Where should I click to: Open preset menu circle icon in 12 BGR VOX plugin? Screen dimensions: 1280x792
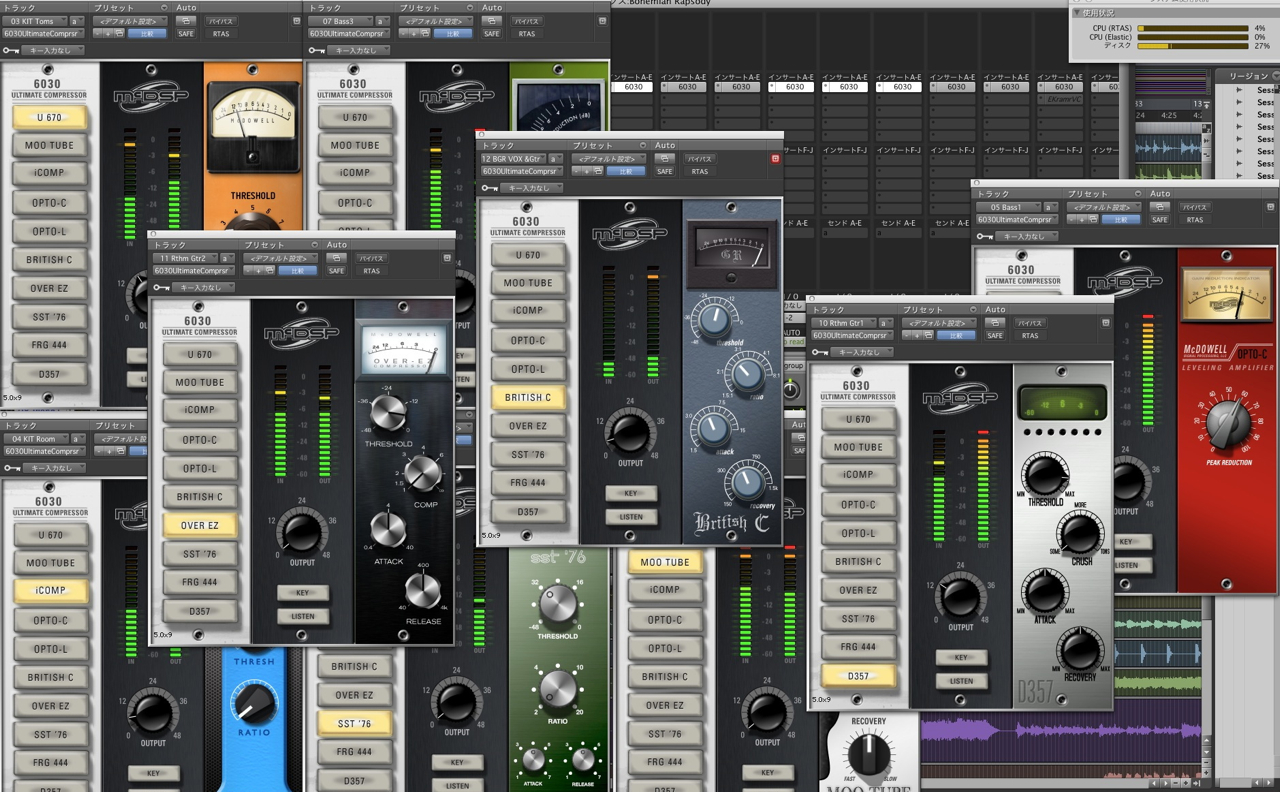(642, 146)
